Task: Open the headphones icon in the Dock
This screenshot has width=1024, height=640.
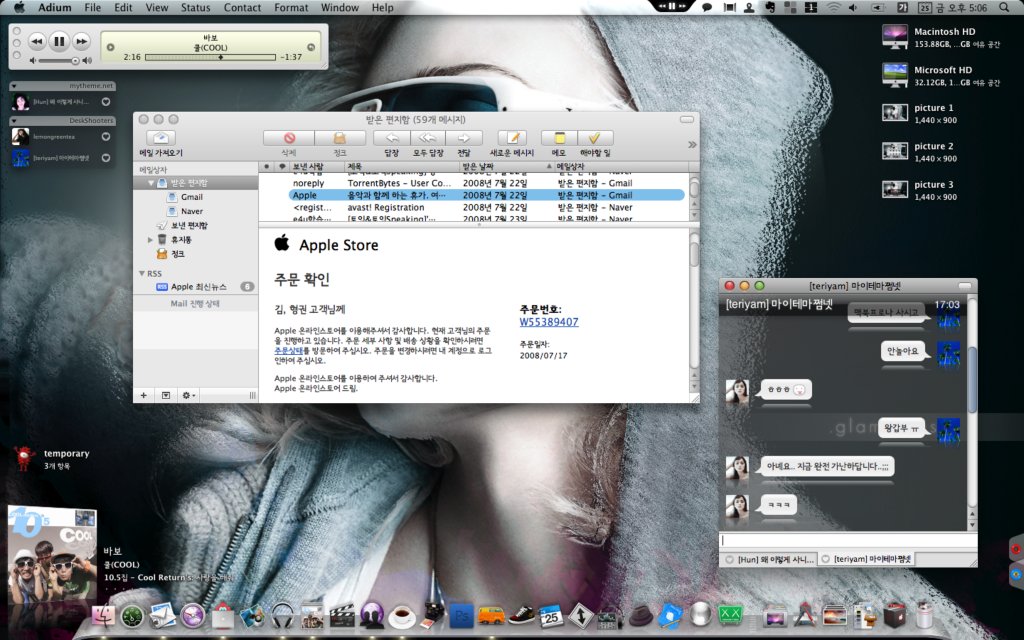Action: click(282, 615)
